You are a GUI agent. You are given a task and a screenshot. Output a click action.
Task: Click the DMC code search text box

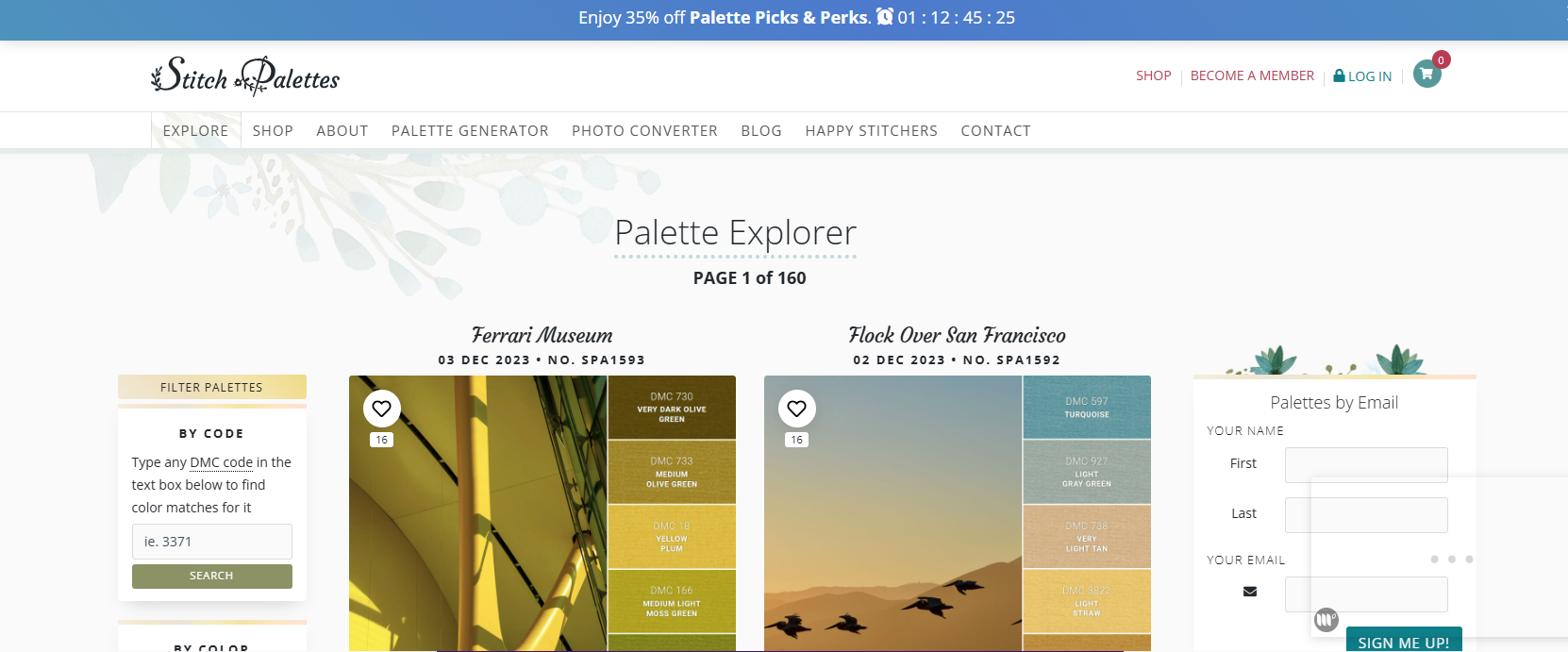[212, 542]
